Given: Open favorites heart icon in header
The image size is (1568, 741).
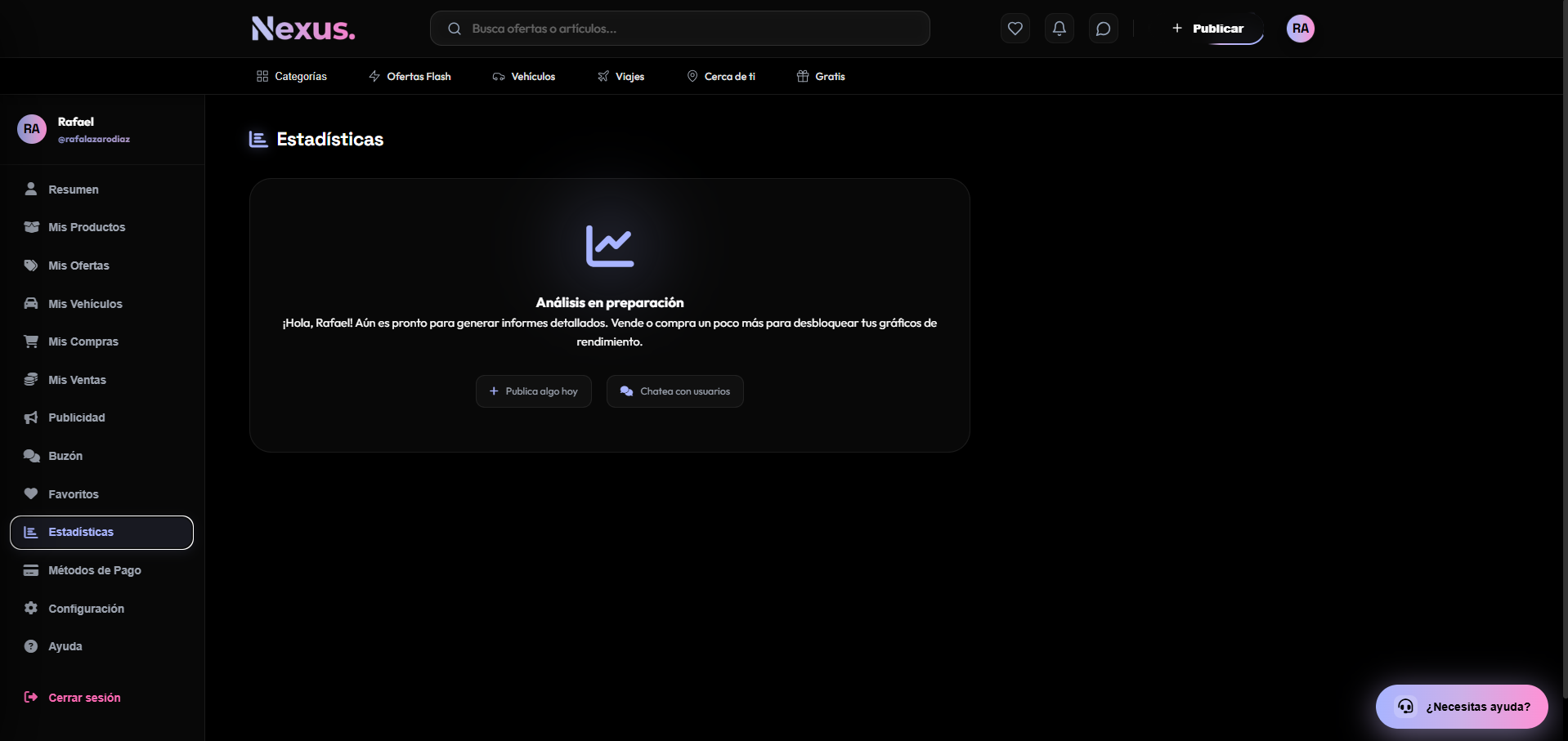Looking at the screenshot, I should (1015, 29).
